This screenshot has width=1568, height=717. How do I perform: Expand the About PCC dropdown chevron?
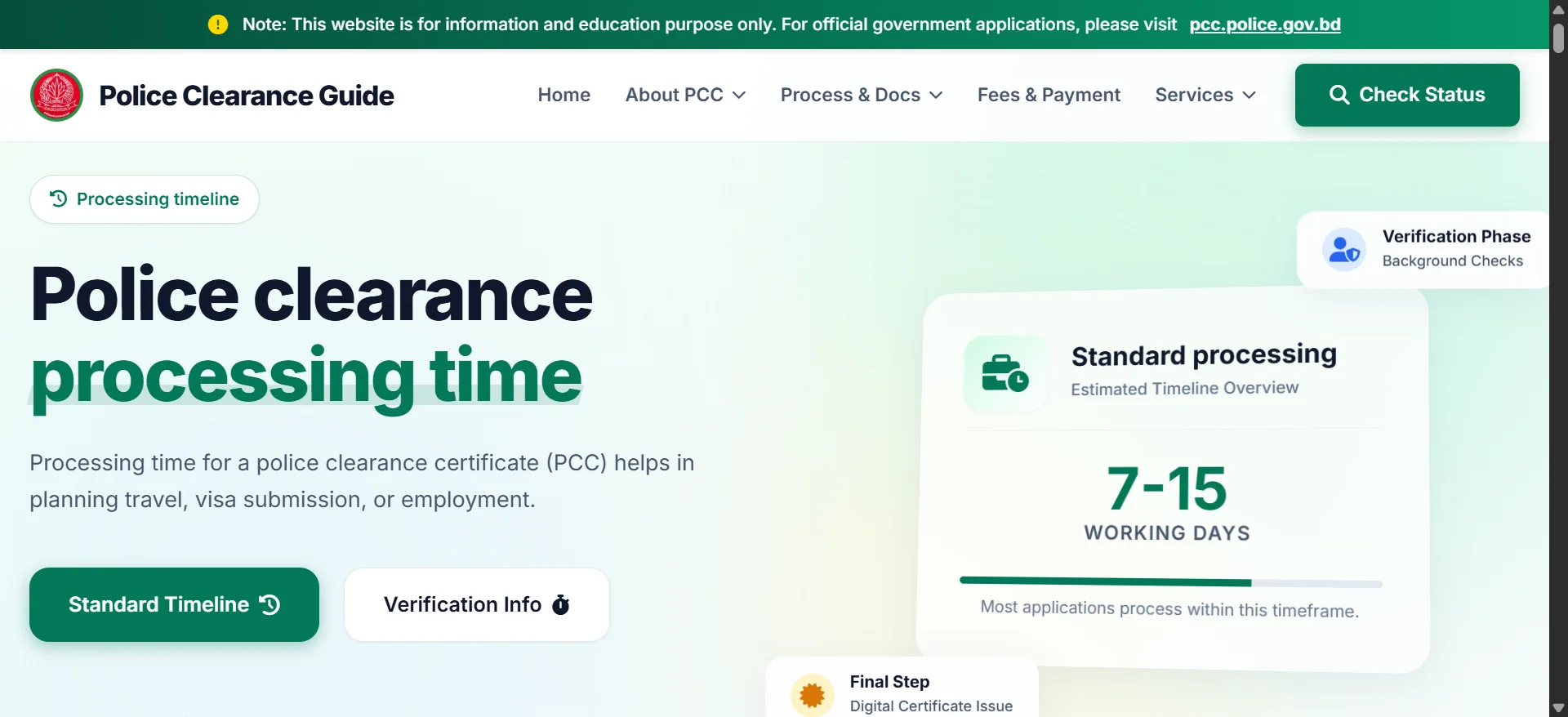pyautogui.click(x=739, y=96)
